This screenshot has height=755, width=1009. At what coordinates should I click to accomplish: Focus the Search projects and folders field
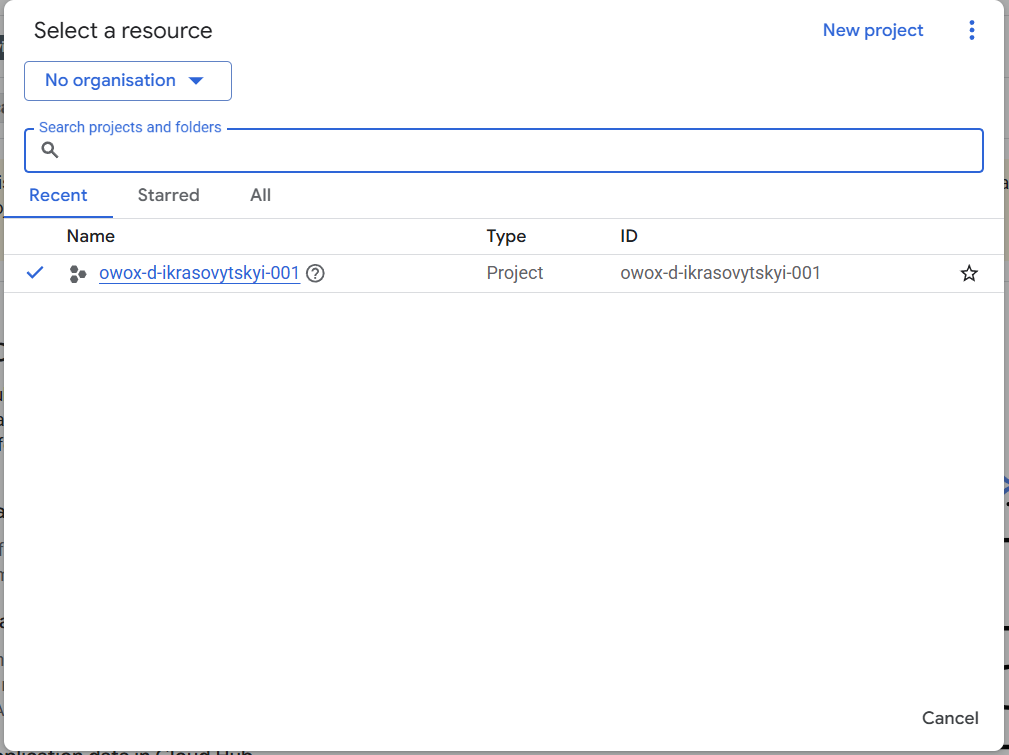click(504, 151)
